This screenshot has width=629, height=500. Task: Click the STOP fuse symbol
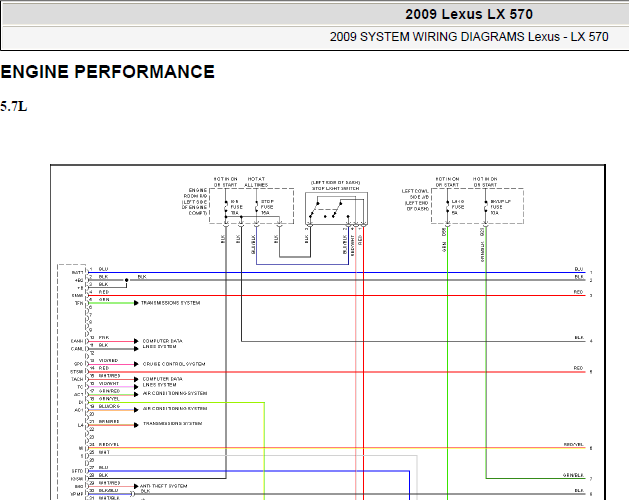pos(257,207)
